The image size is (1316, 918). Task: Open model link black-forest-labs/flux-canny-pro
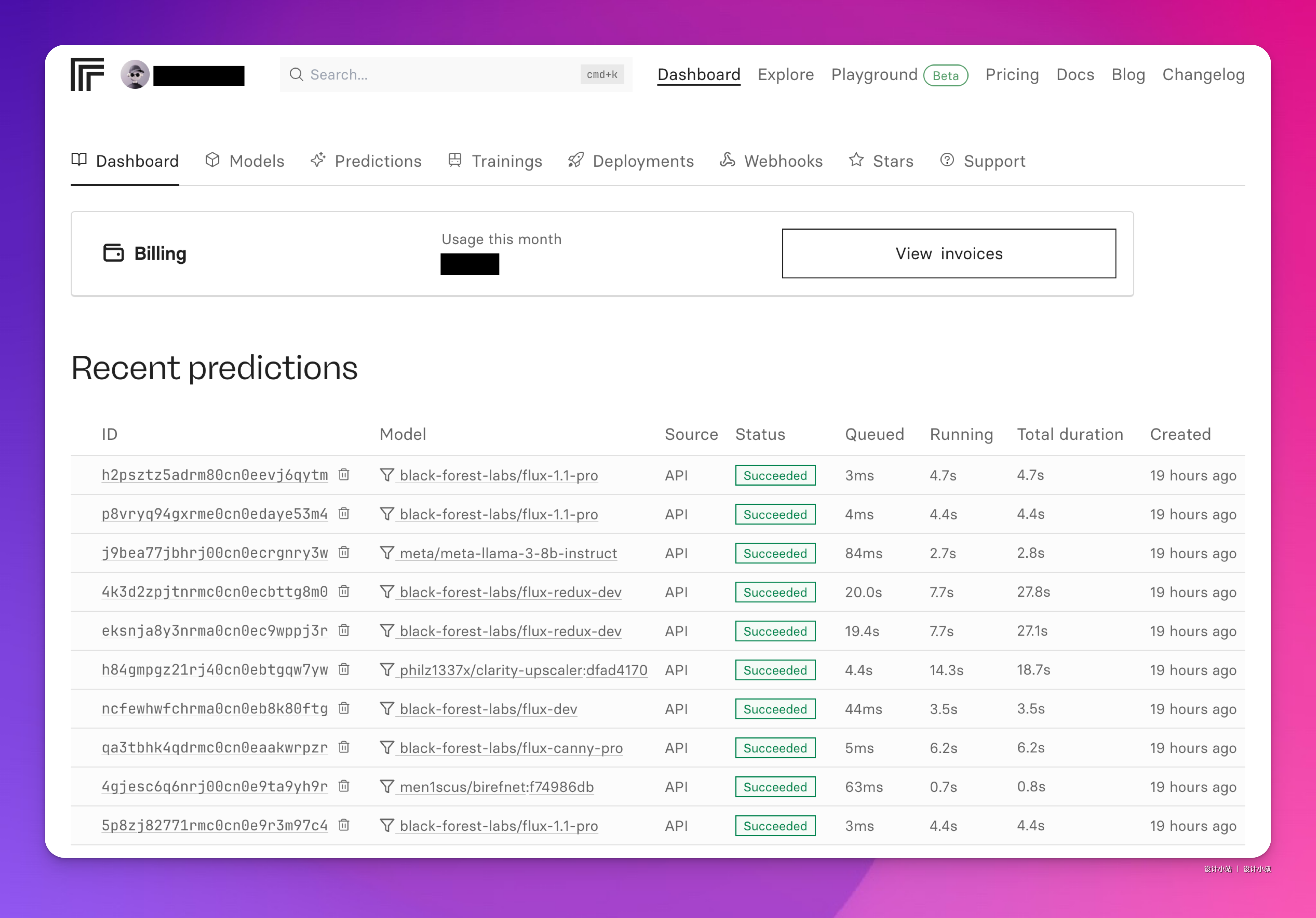coord(511,748)
